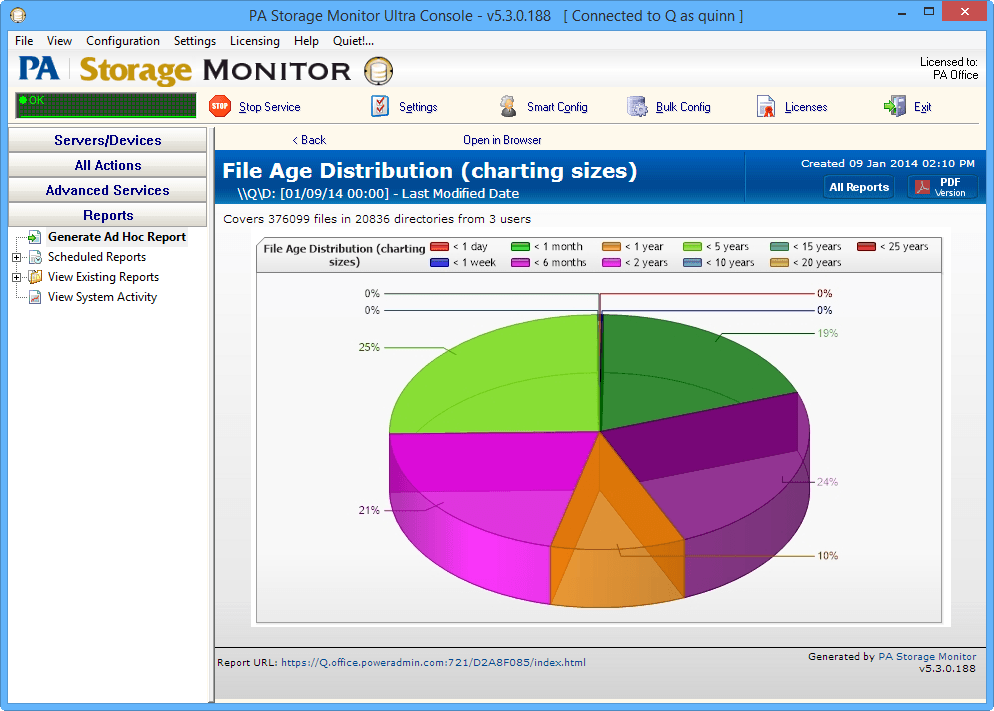The image size is (994, 711).
Task: Click the View Existing Reports folder icon
Action: click(x=36, y=277)
